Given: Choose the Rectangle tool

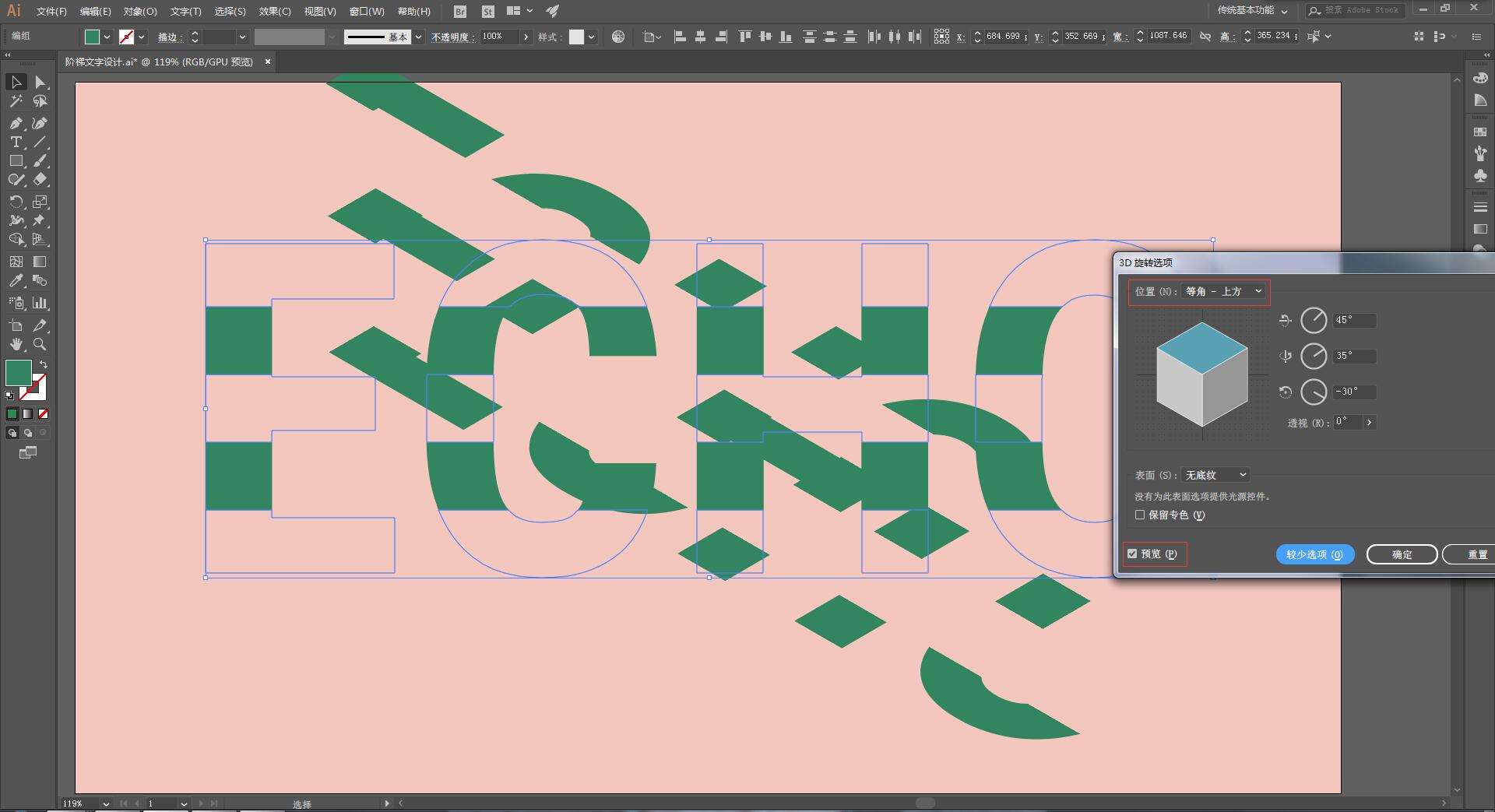Looking at the screenshot, I should [x=16, y=161].
